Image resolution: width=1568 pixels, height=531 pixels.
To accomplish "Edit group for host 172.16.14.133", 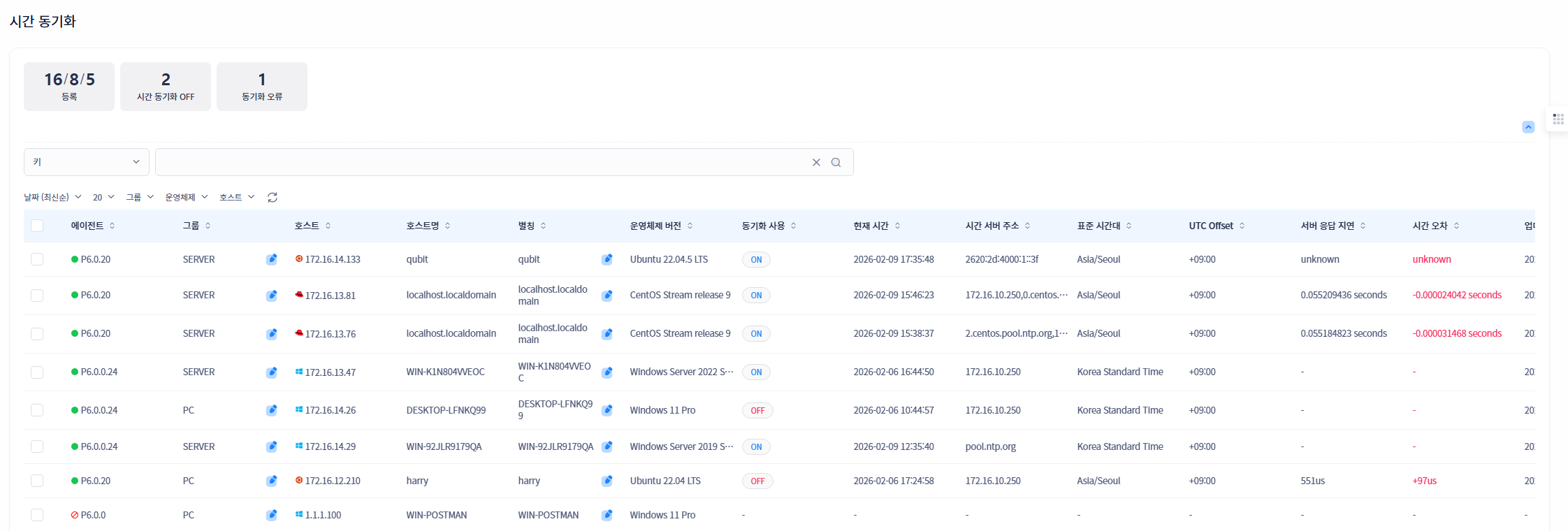I will pos(272,259).
